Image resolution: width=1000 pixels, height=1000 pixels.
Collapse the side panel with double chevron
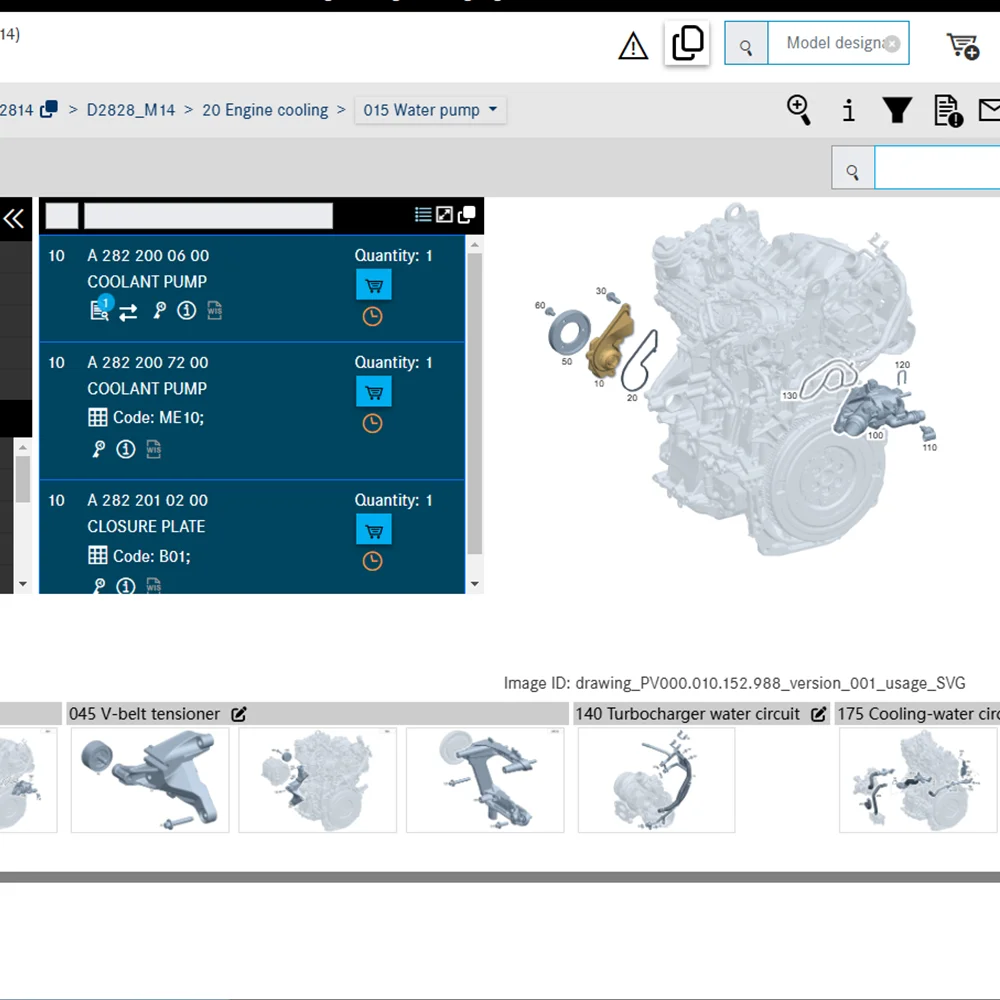[14, 219]
